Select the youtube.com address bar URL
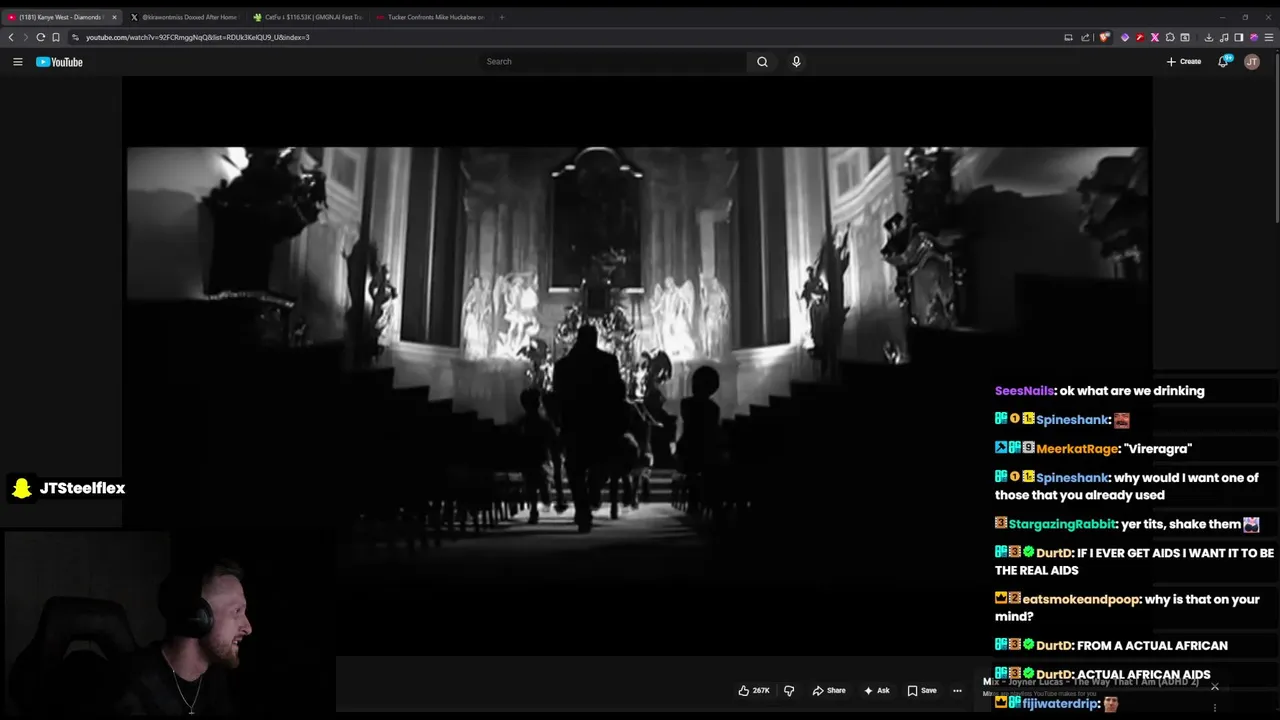The height and width of the screenshot is (720, 1280). click(x=198, y=37)
